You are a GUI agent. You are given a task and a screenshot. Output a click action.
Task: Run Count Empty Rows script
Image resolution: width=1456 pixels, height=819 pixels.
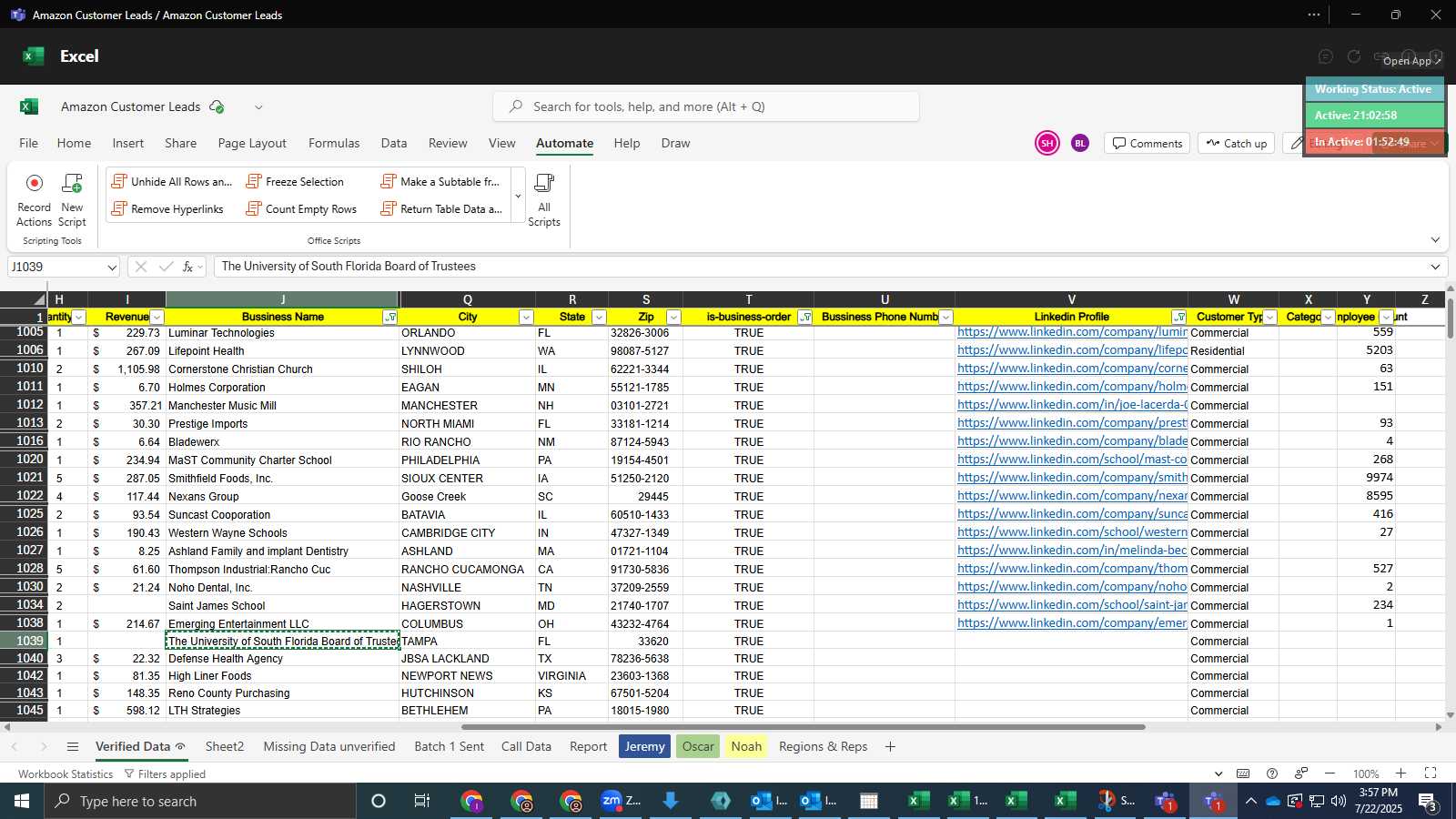click(302, 209)
